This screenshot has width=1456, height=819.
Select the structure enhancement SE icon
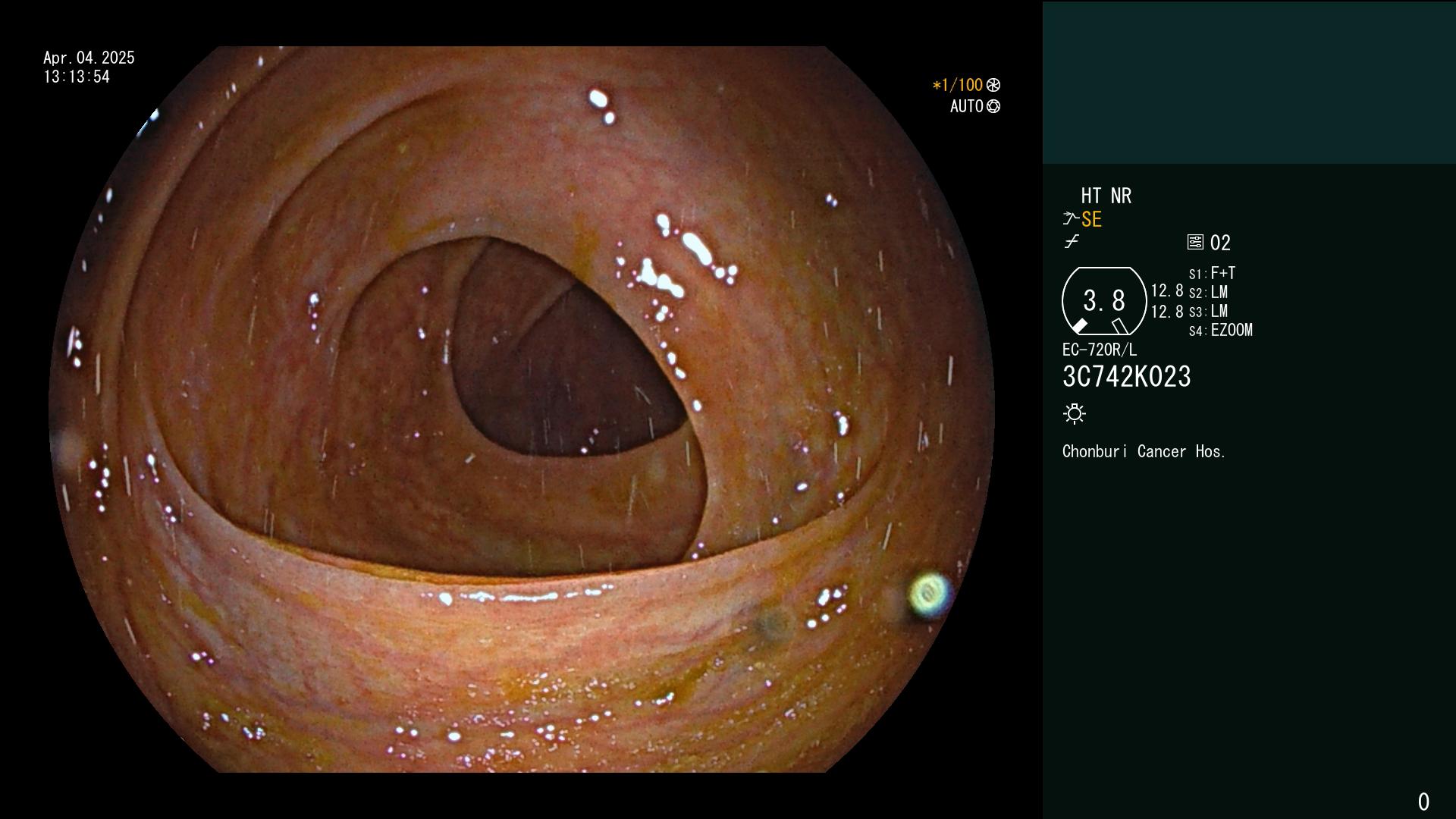click(1071, 219)
